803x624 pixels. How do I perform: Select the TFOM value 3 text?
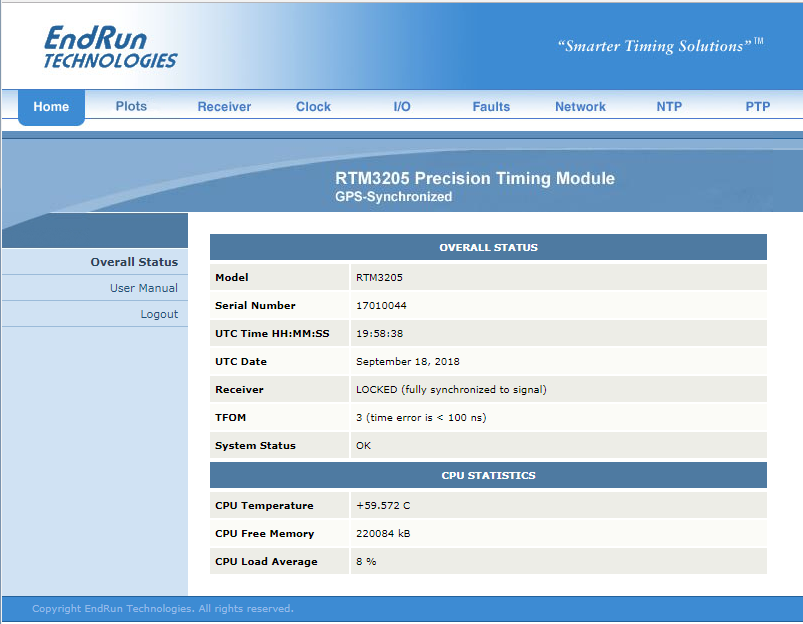421,418
